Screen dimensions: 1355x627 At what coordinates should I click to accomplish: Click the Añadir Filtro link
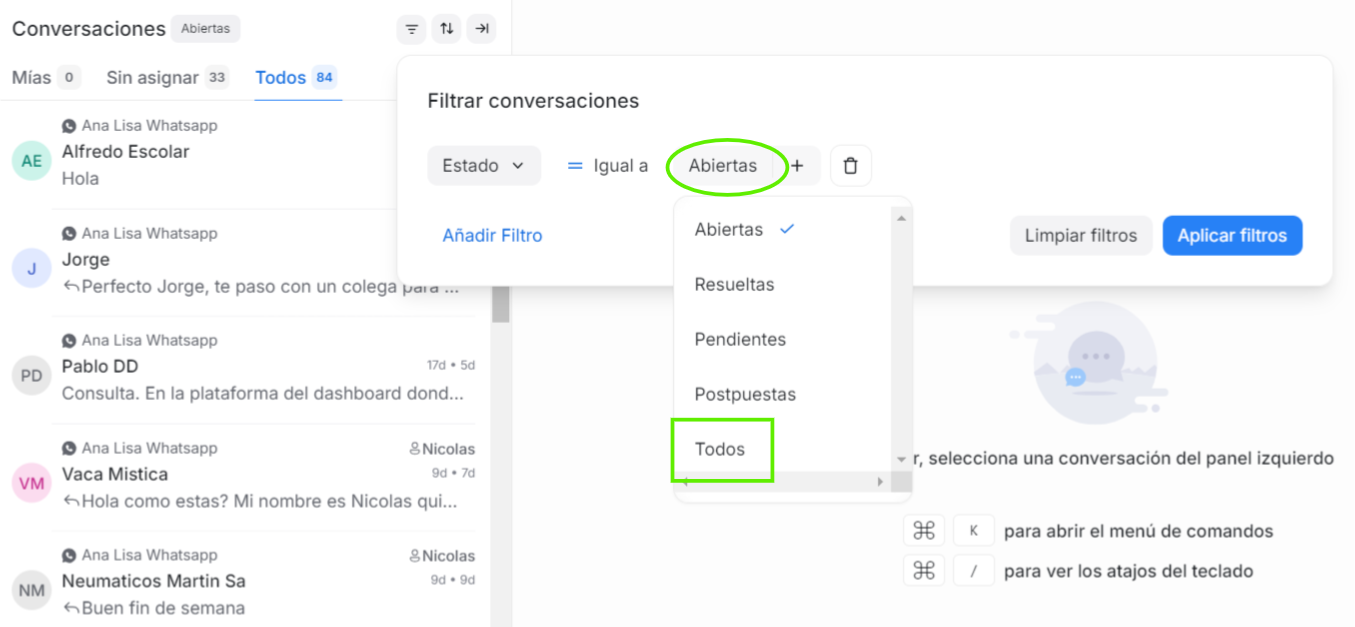pos(492,236)
